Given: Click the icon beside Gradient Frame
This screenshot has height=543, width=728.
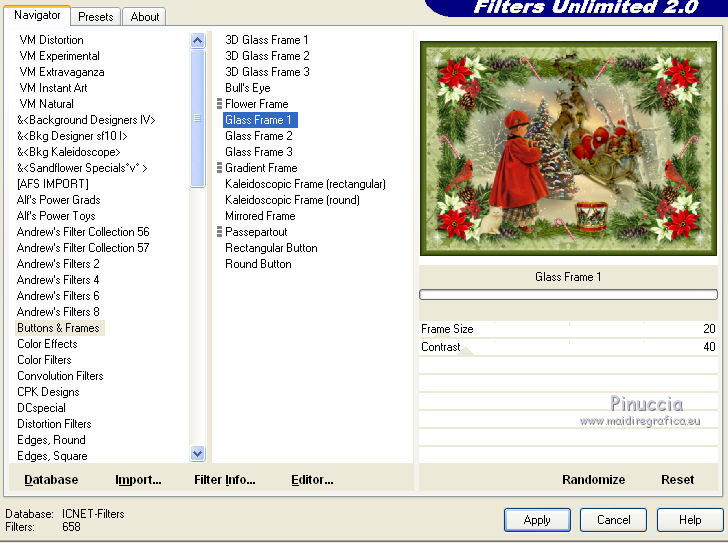Looking at the screenshot, I should coord(220,168).
